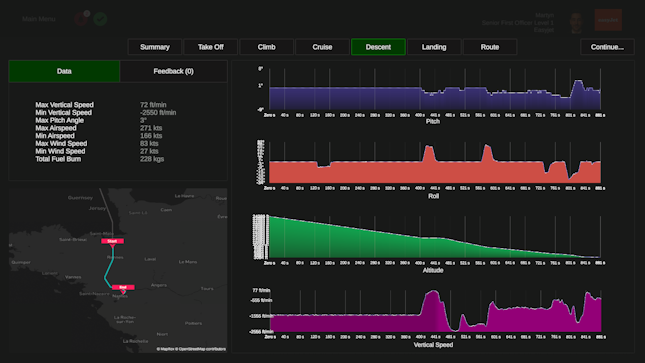The image size is (645, 363).
Task: Click the Vertical Speed chart area
Action: [x=435, y=311]
